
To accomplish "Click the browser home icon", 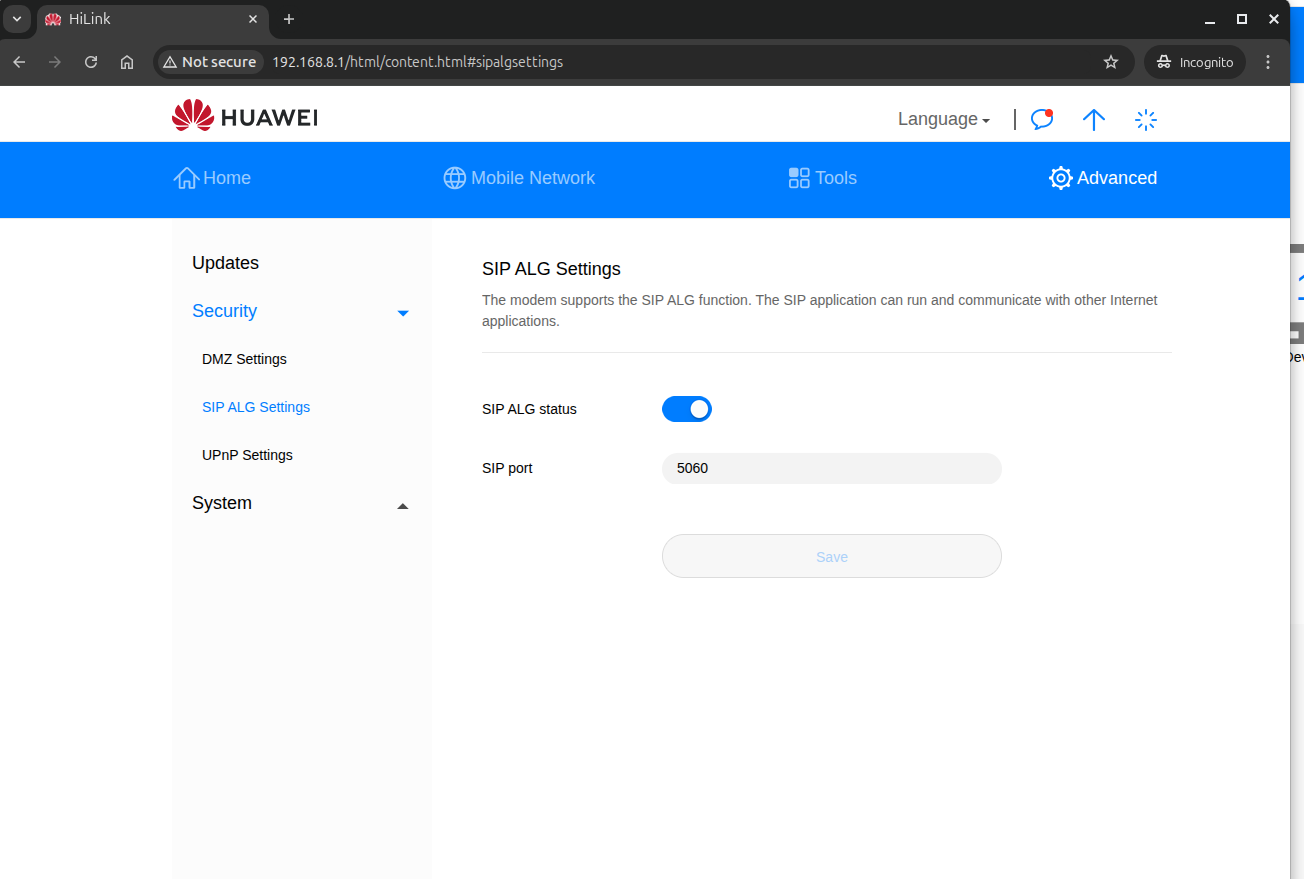I will 127,62.
